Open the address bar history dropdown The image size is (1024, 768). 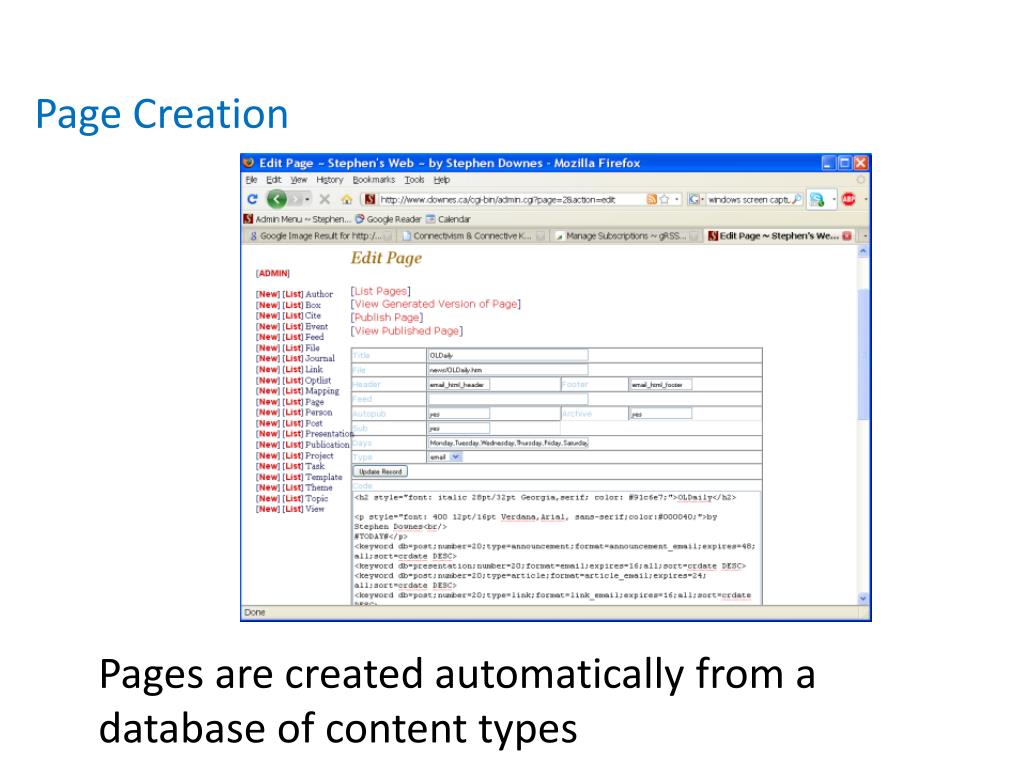[677, 199]
